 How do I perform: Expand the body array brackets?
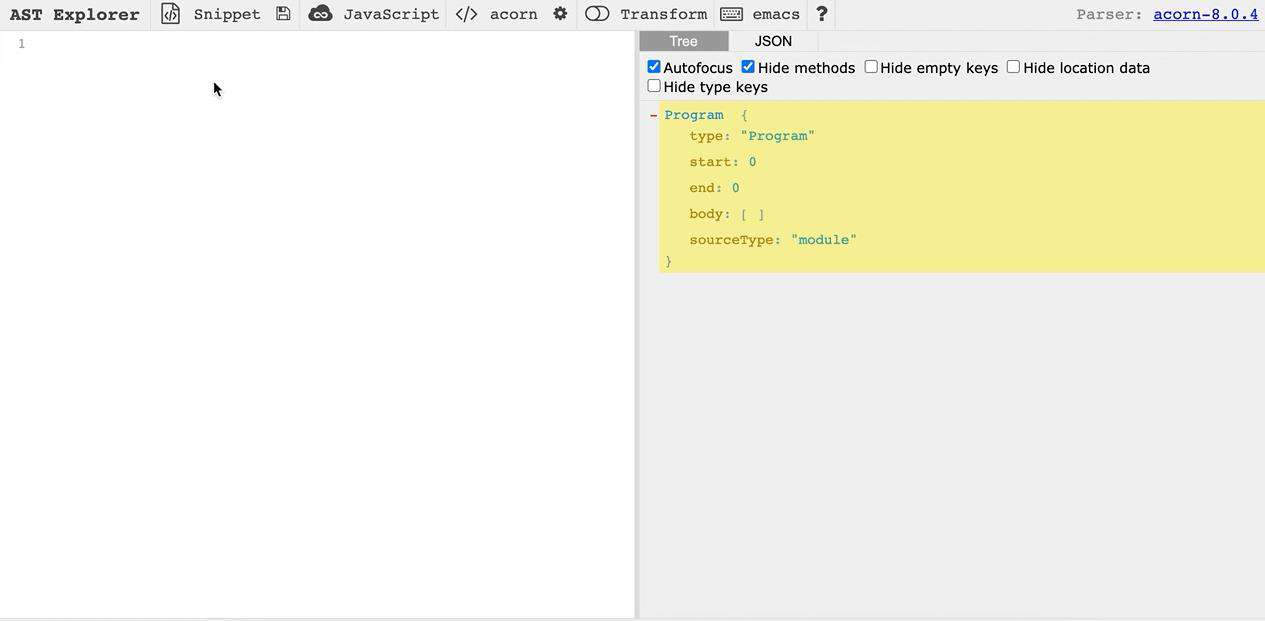752,214
